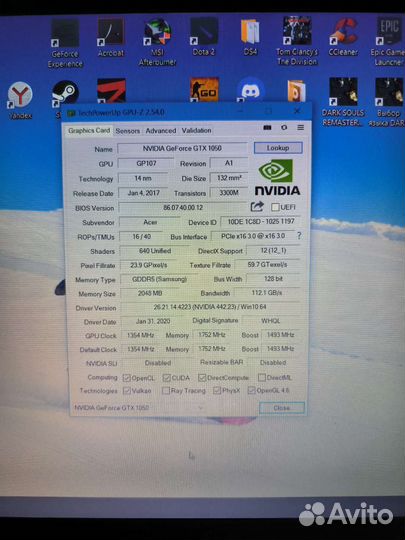Click the Driver Version field
This screenshot has height=540, width=405.
tap(209, 307)
